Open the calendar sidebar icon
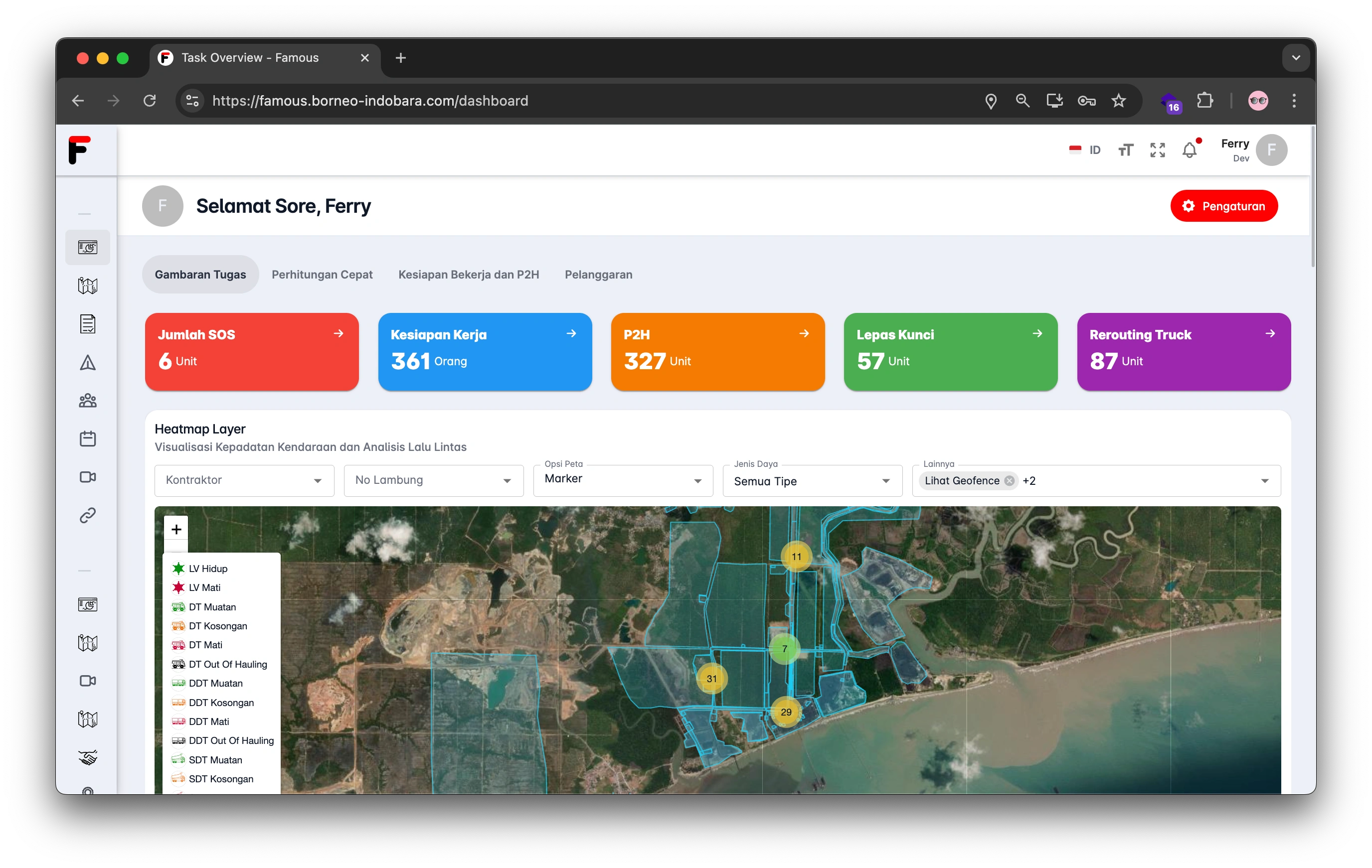The image size is (1372, 868). coord(88,438)
